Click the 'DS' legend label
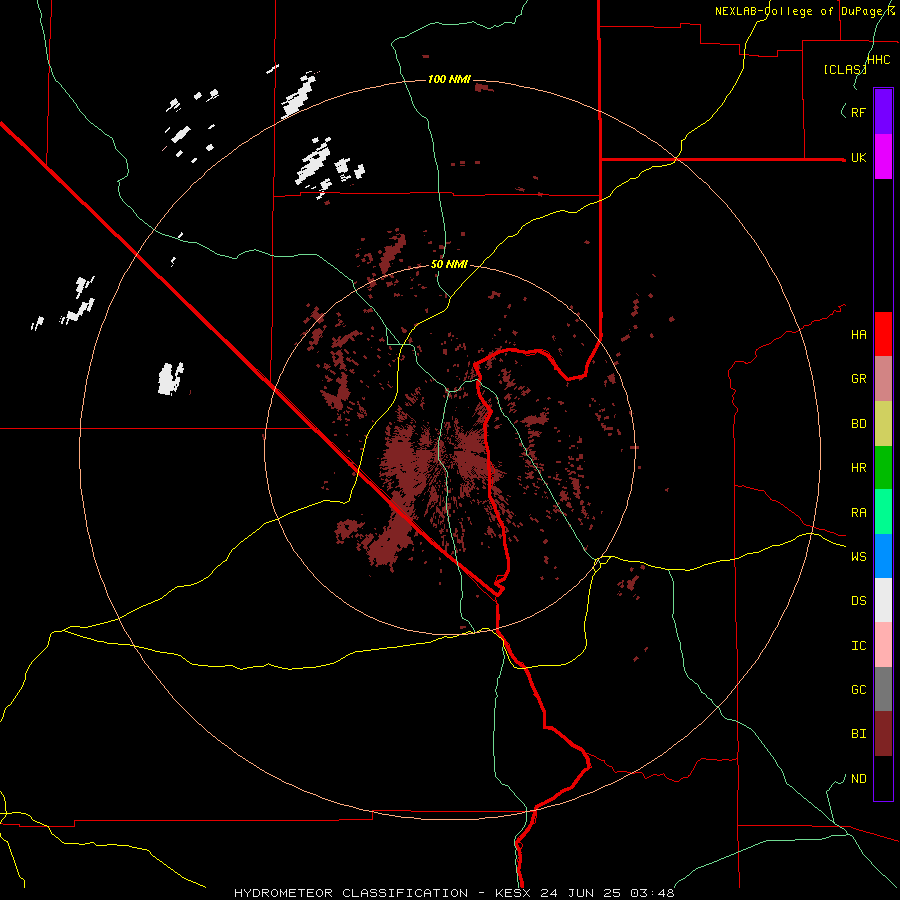The image size is (900, 900). pos(858,601)
